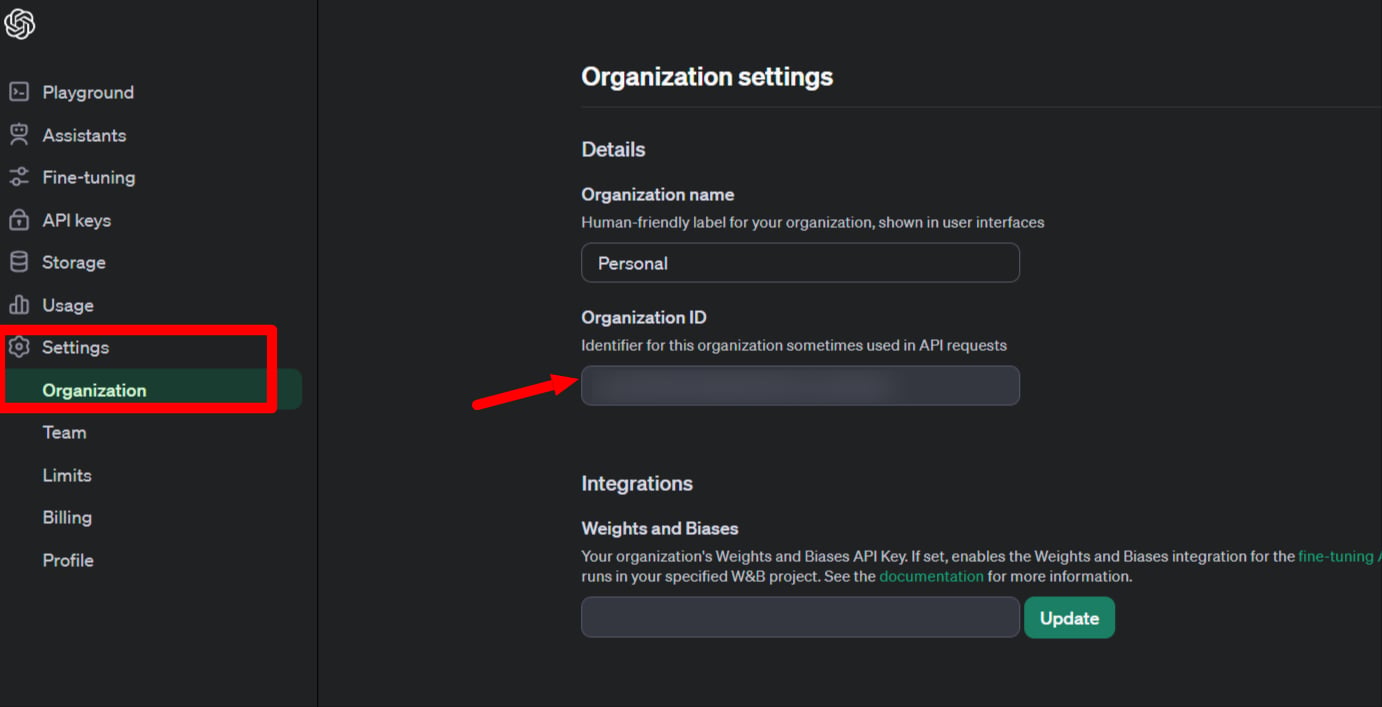Click the Storage database icon
The width and height of the screenshot is (1382, 707).
19,262
